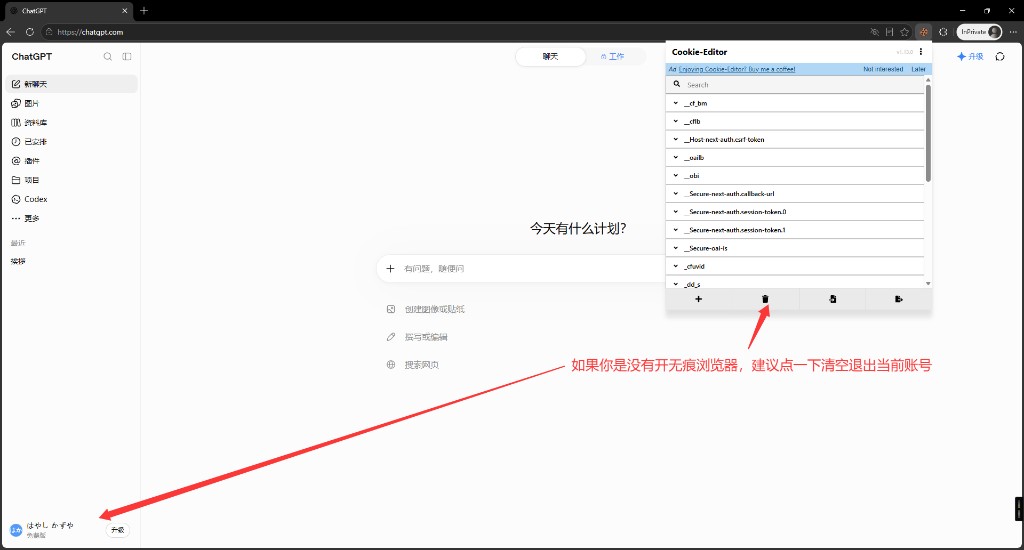Click the Cookie-Editor scrollbar up arrow
This screenshot has height=550, width=1024.
[x=928, y=80]
